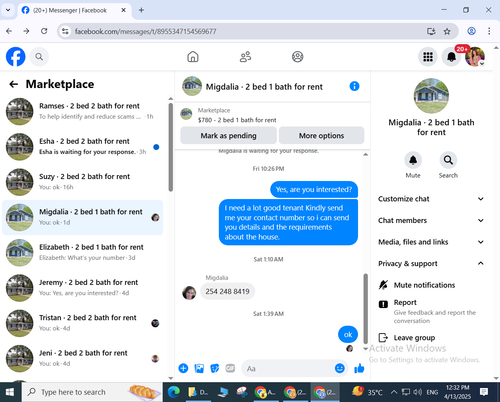Open the notifications bell in header

tap(451, 57)
